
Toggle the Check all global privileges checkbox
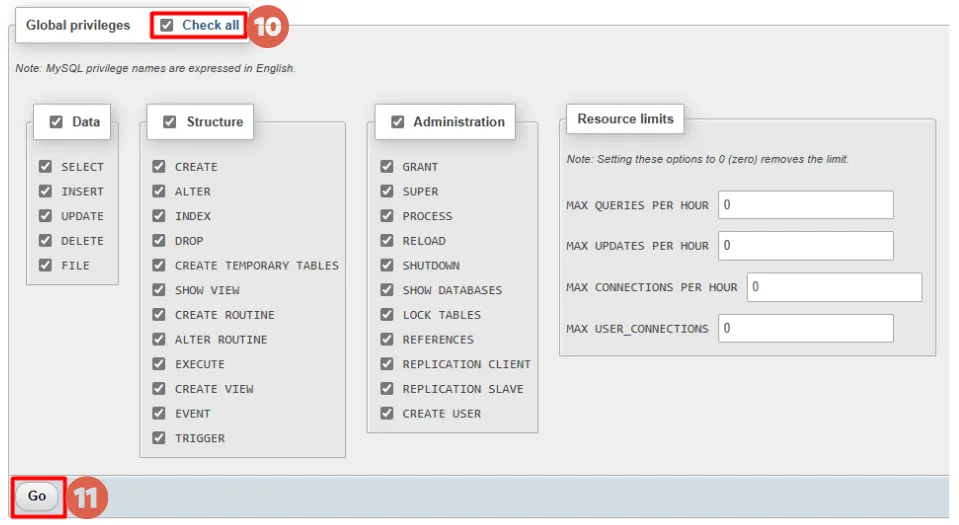166,25
